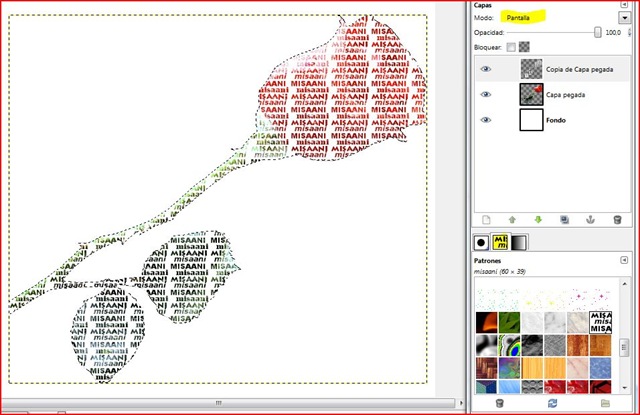This screenshot has height=415, width=640.
Task: Click the patterns list scroll up arrow
Action: click(624, 283)
